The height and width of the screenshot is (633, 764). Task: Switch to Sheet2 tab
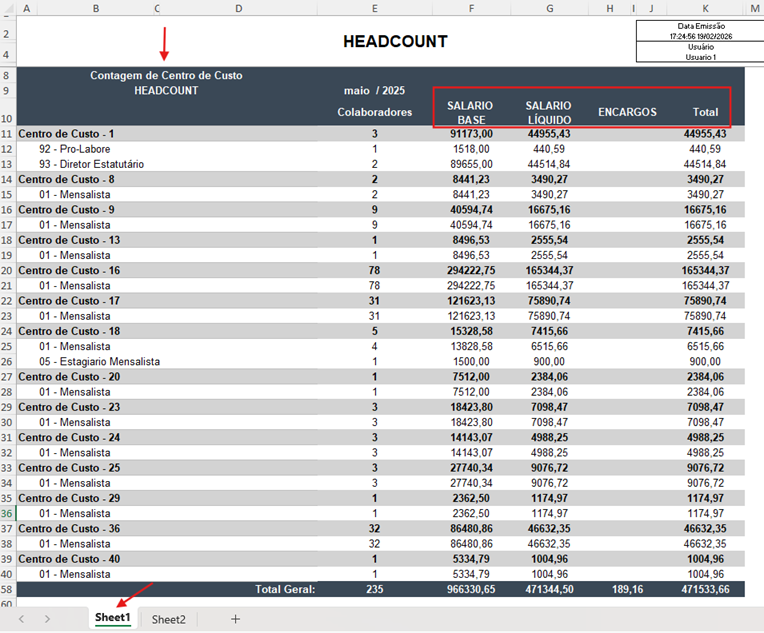pyautogui.click(x=169, y=619)
